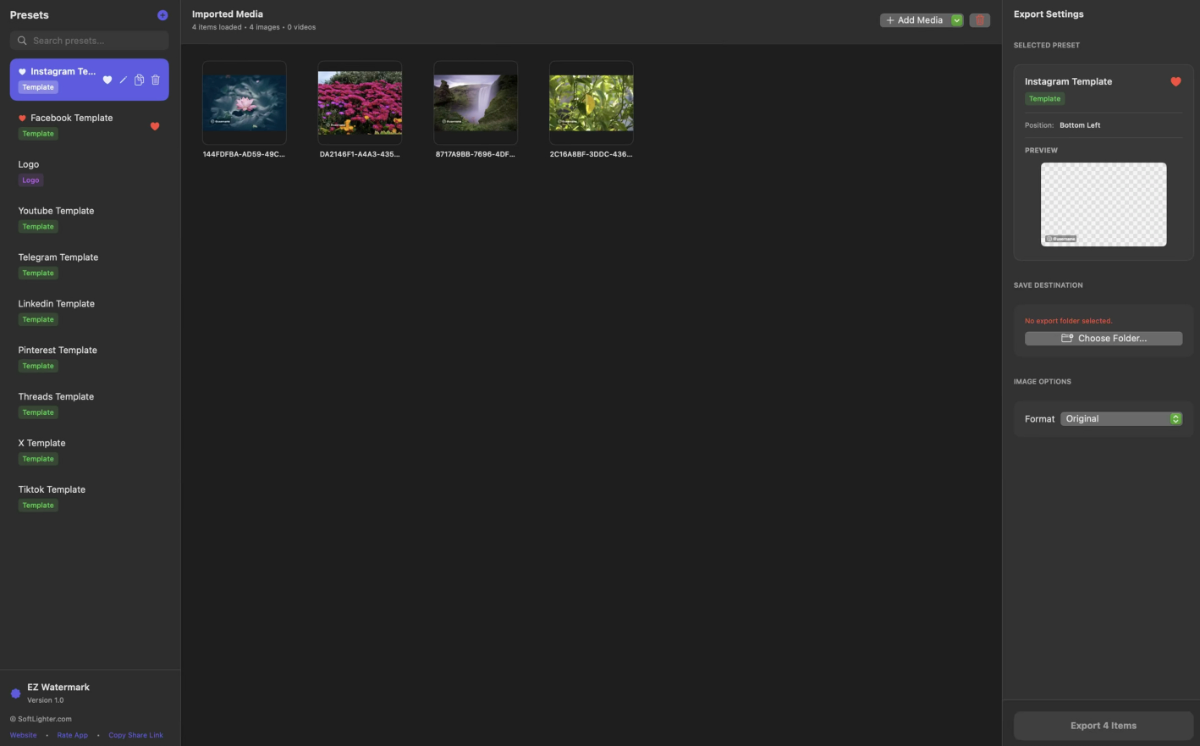Click the Add Media button
Screen dimensions: 1200x746
click(915, 20)
